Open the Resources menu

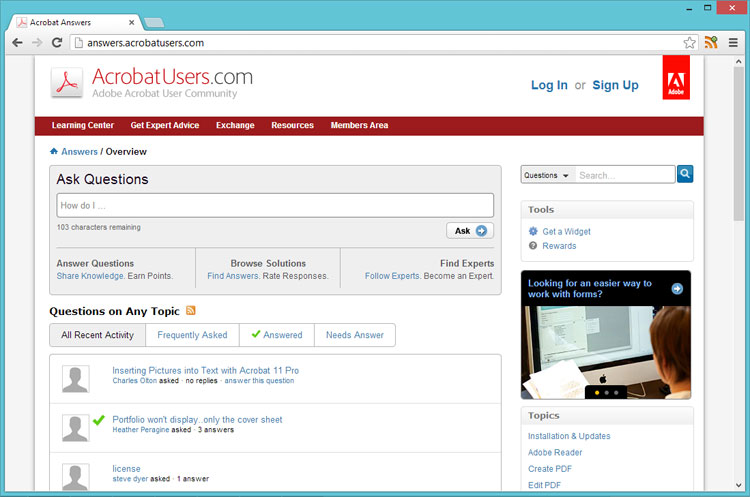pos(292,125)
